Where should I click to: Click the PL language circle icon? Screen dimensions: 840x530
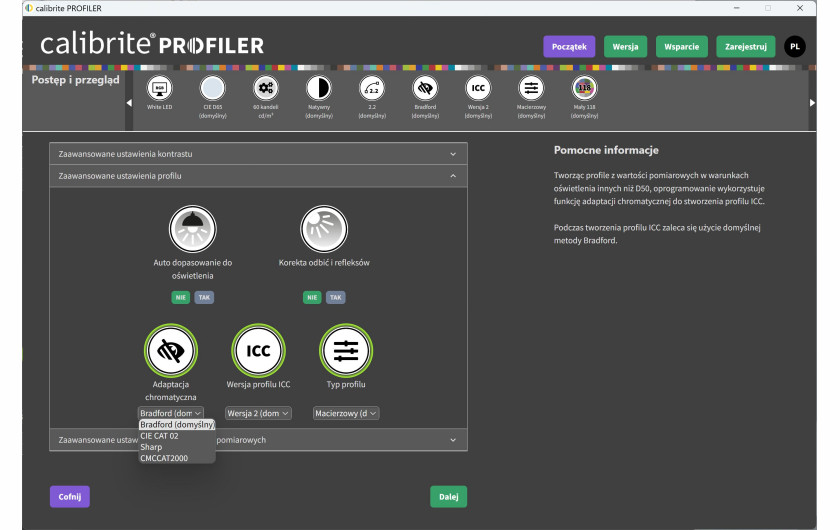pyautogui.click(x=794, y=47)
